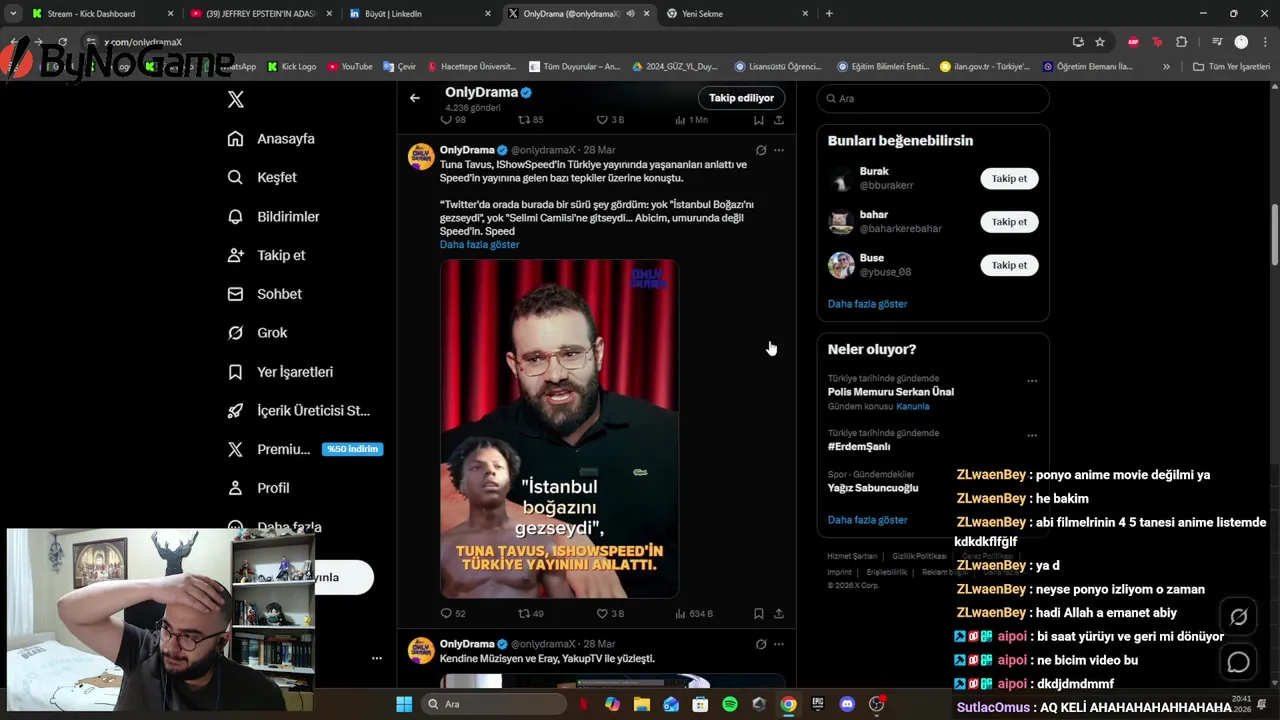Like the top tweet with 3 B likes
The height and width of the screenshot is (720, 1280).
tap(610, 120)
